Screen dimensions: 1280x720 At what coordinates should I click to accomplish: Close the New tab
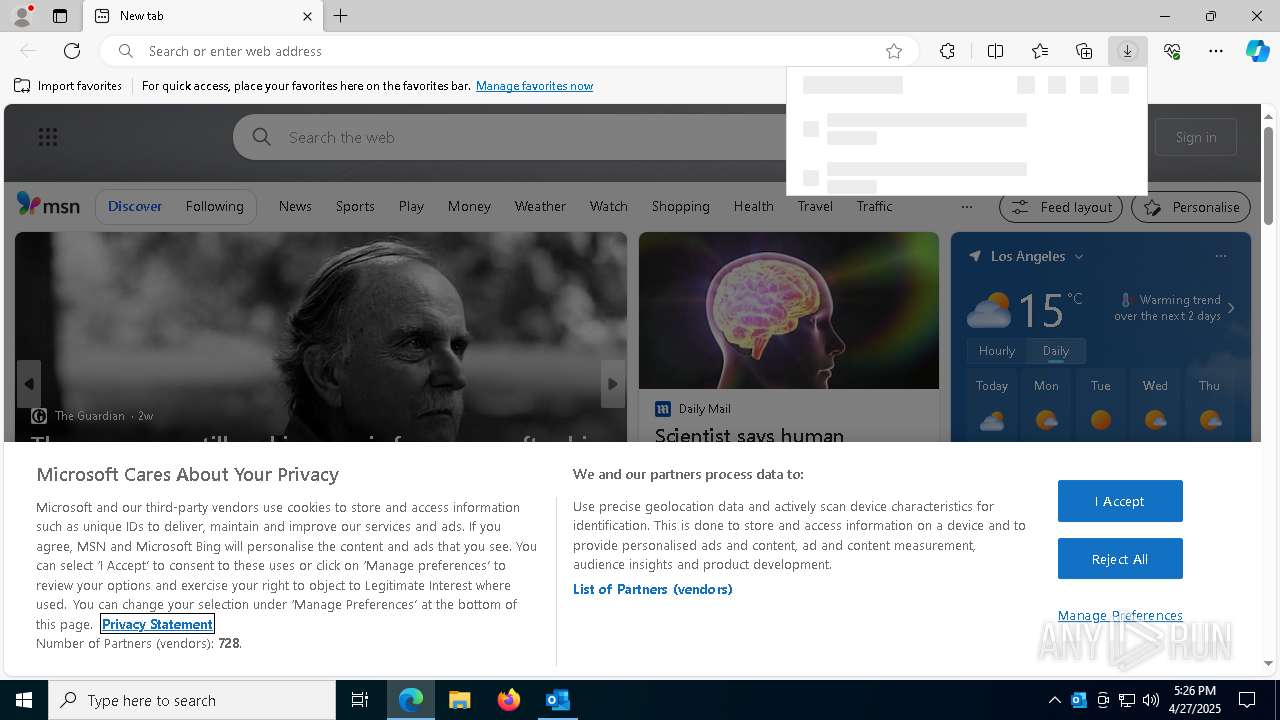[307, 16]
